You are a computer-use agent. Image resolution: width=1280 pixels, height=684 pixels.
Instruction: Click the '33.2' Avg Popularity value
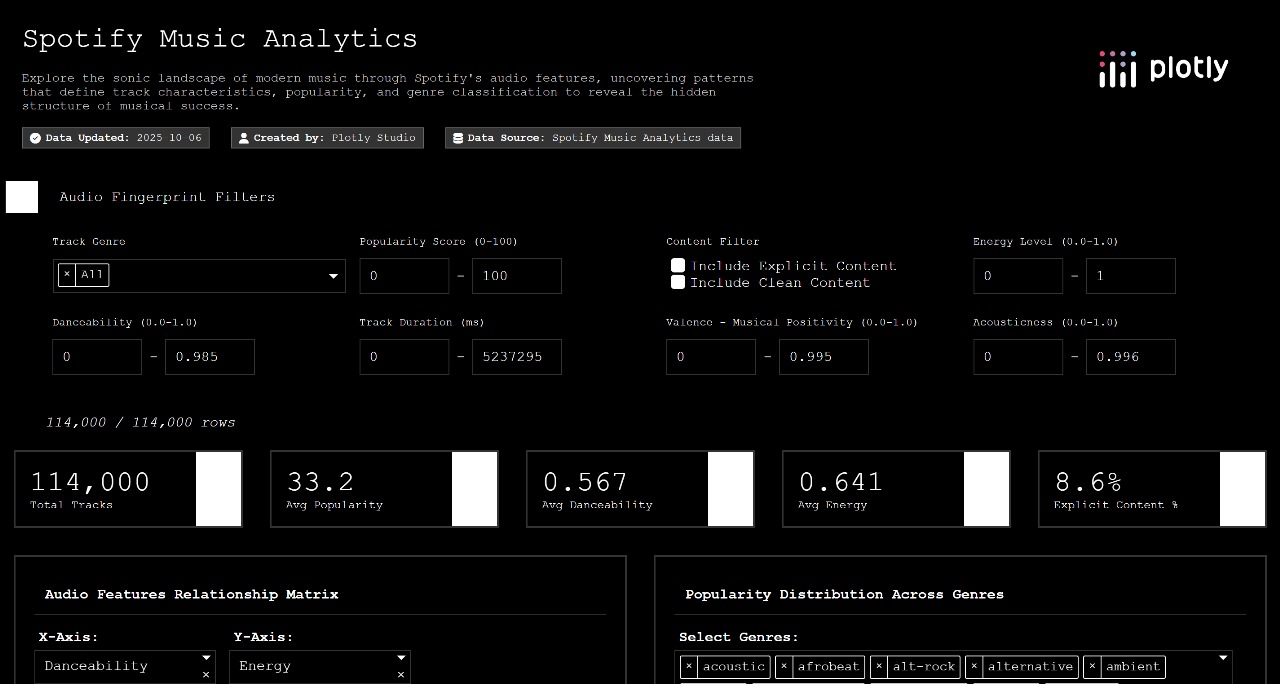coord(321,482)
